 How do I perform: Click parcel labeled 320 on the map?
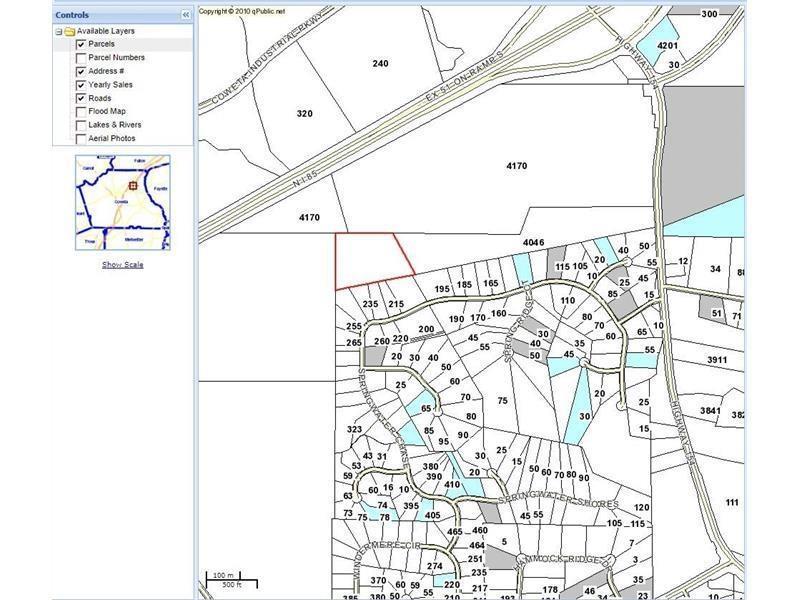305,114
